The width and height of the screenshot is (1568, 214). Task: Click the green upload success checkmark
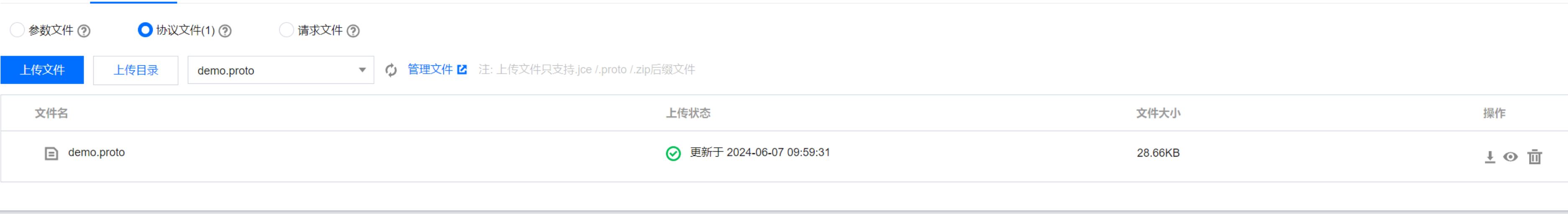click(x=673, y=153)
